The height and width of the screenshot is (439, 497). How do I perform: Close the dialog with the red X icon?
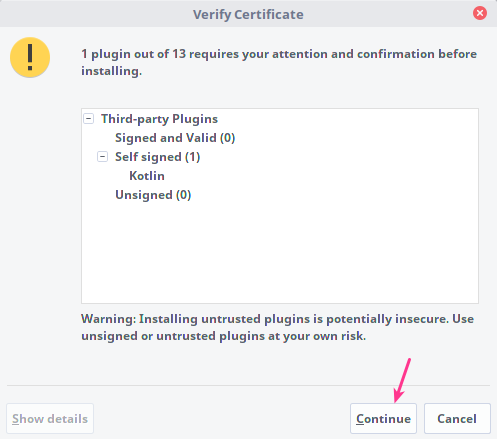click(x=480, y=13)
